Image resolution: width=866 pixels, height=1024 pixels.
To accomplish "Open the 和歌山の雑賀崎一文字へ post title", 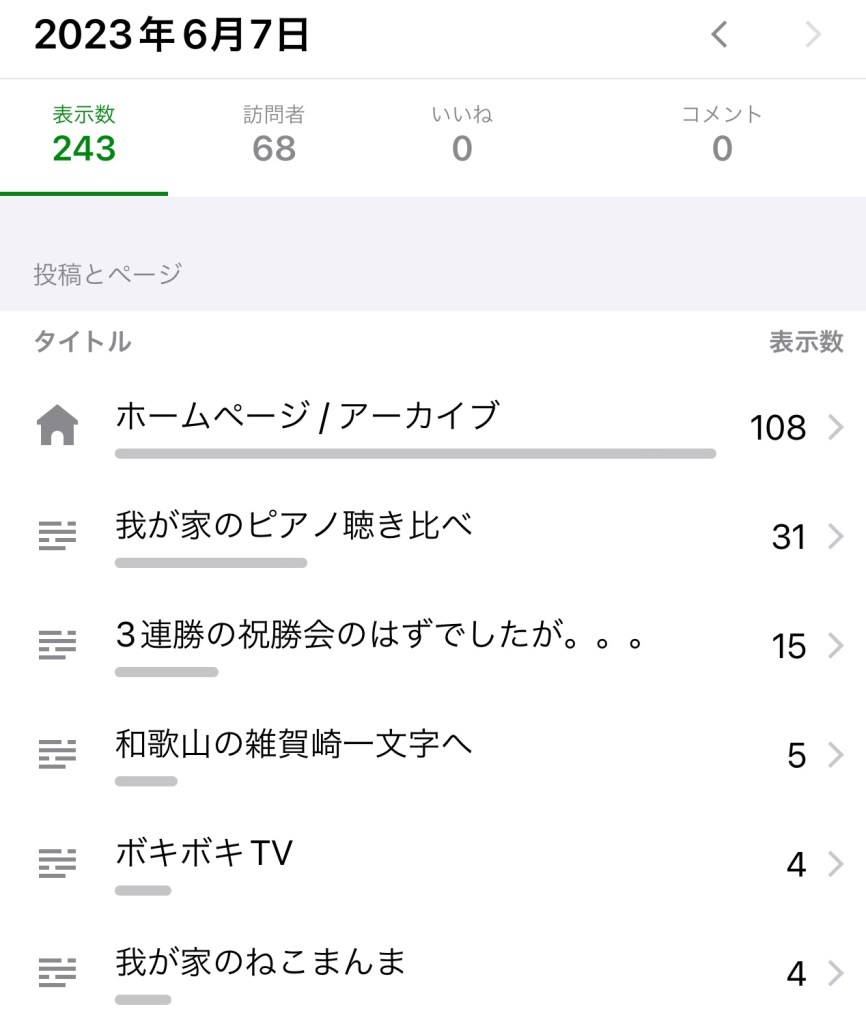I will (x=293, y=744).
